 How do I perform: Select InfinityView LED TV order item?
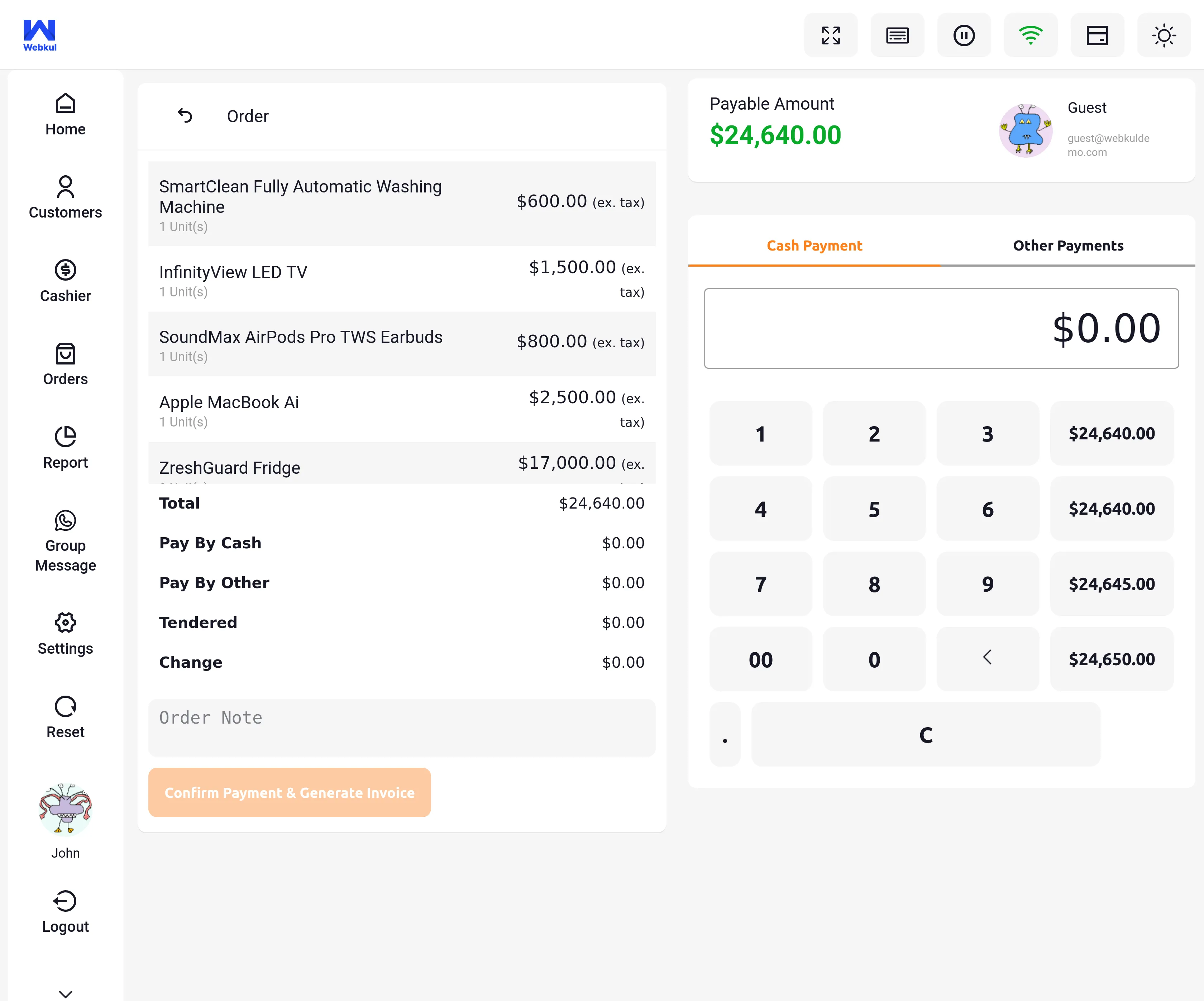(402, 279)
